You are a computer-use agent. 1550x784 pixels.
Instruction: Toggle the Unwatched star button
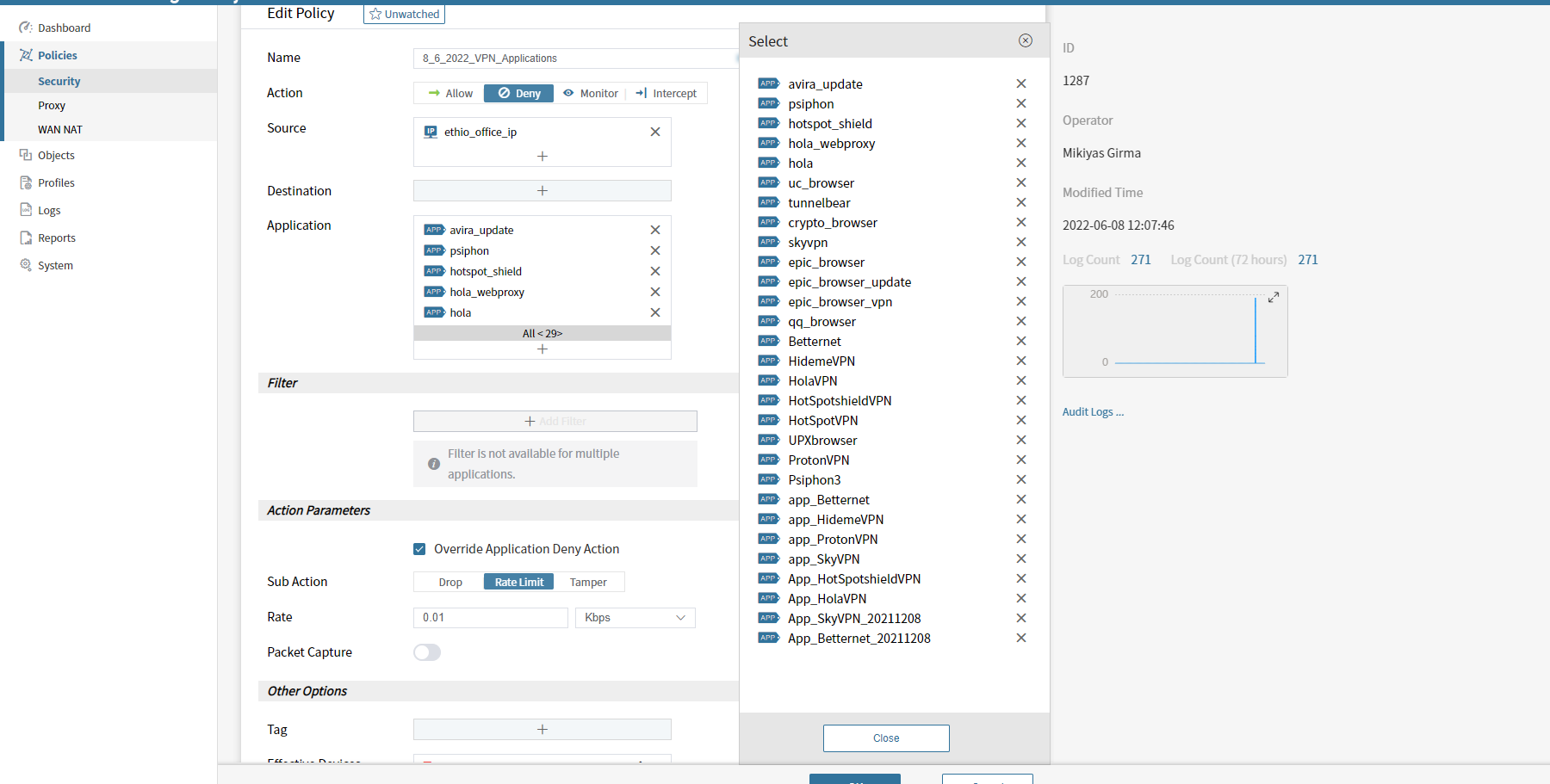click(404, 15)
